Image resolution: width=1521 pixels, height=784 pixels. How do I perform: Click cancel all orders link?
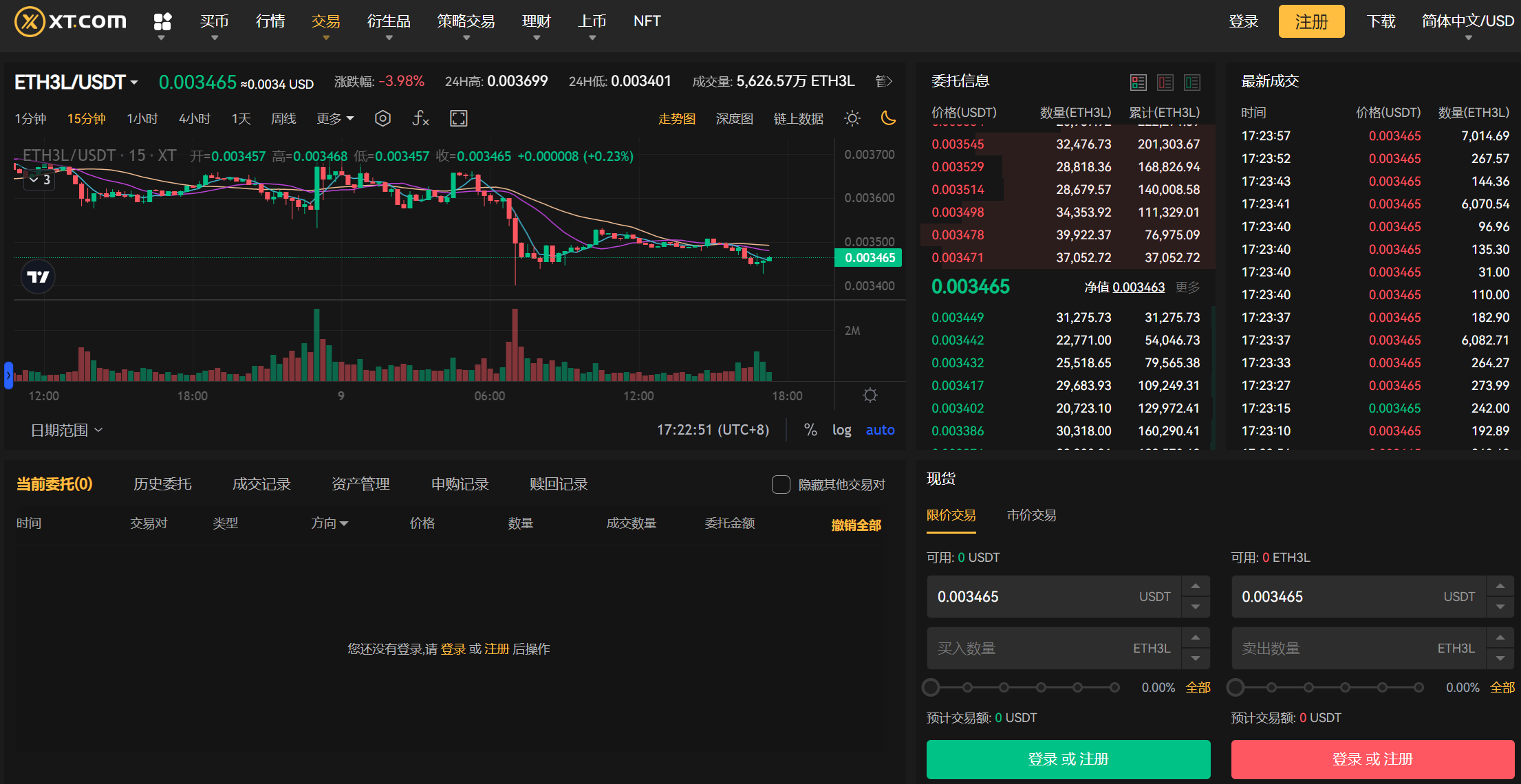point(856,525)
